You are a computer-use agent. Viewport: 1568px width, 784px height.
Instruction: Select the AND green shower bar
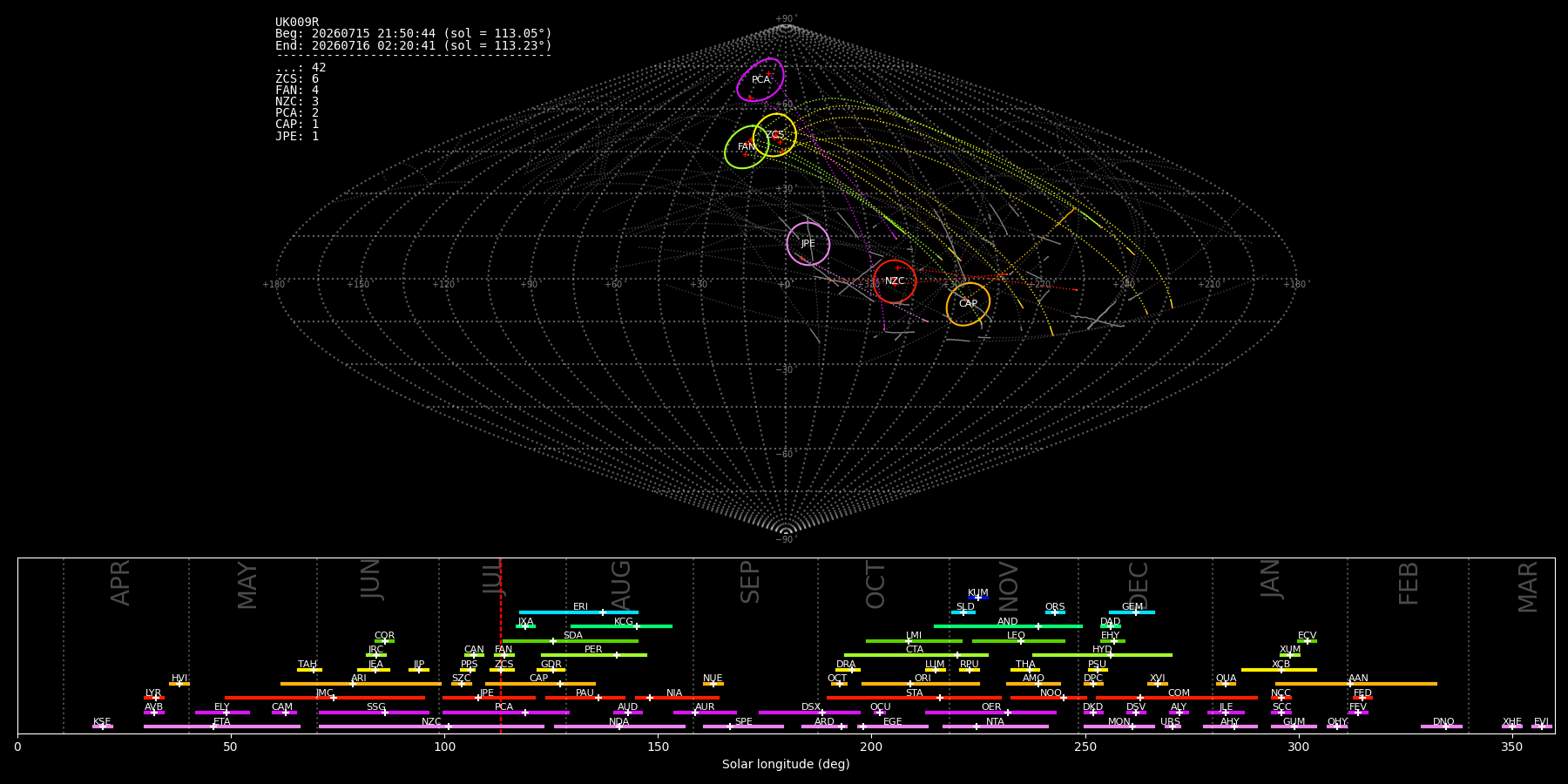1008,626
